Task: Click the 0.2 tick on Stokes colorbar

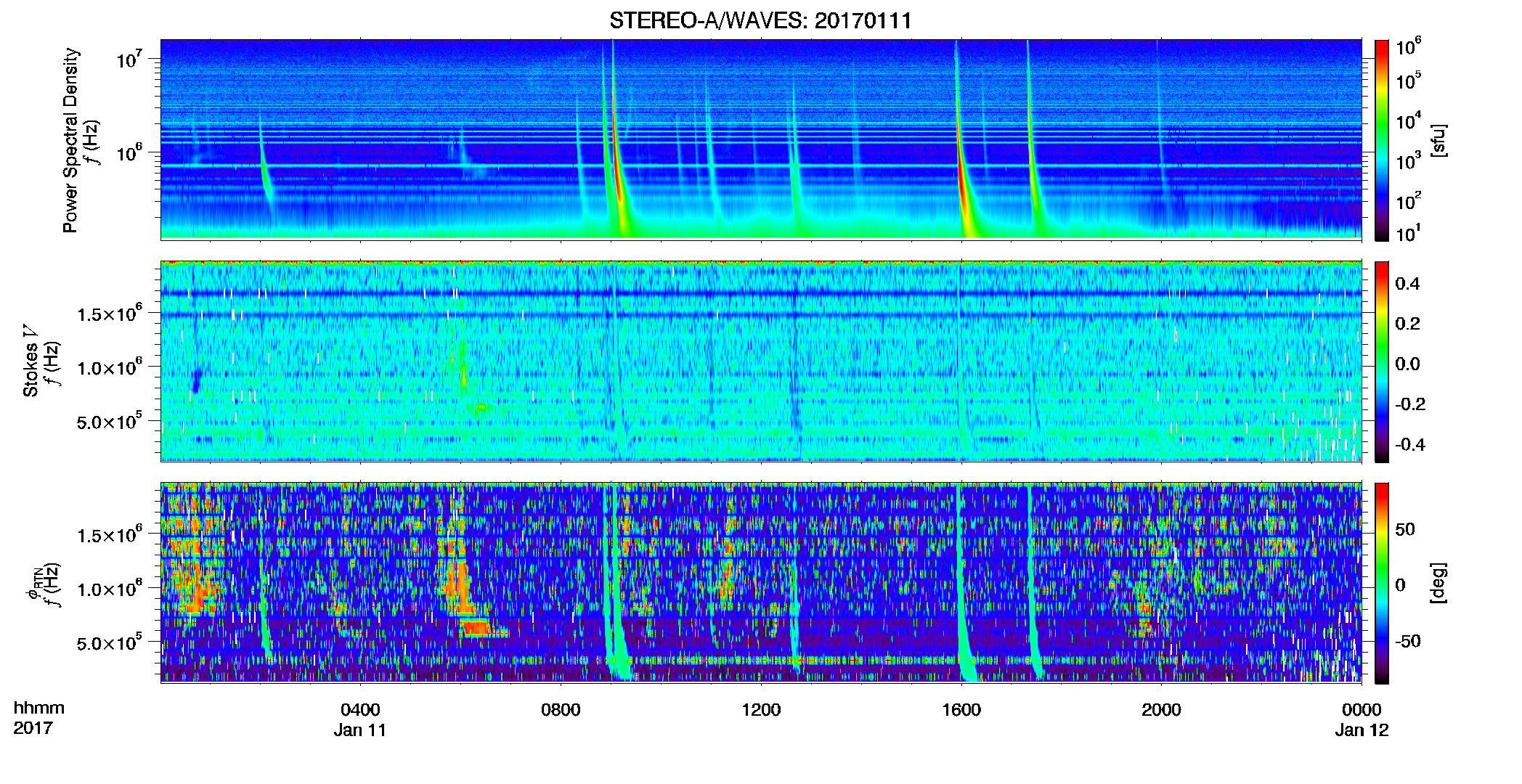Action: tap(1407, 324)
